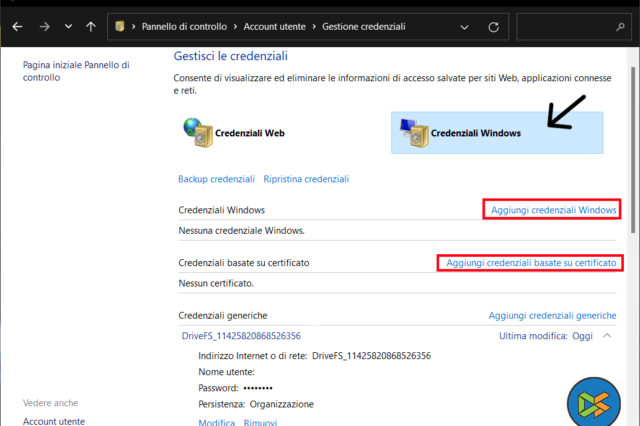640x426 pixels.
Task: Click the address bar folder icon
Action: point(120,27)
